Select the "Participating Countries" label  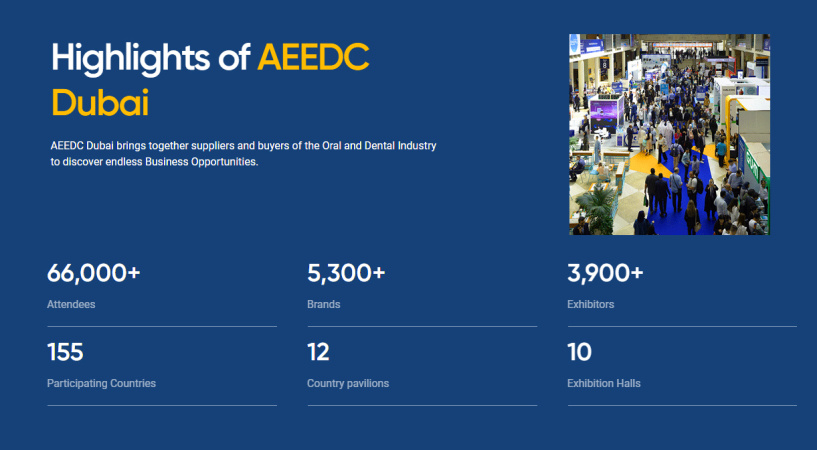(101, 383)
